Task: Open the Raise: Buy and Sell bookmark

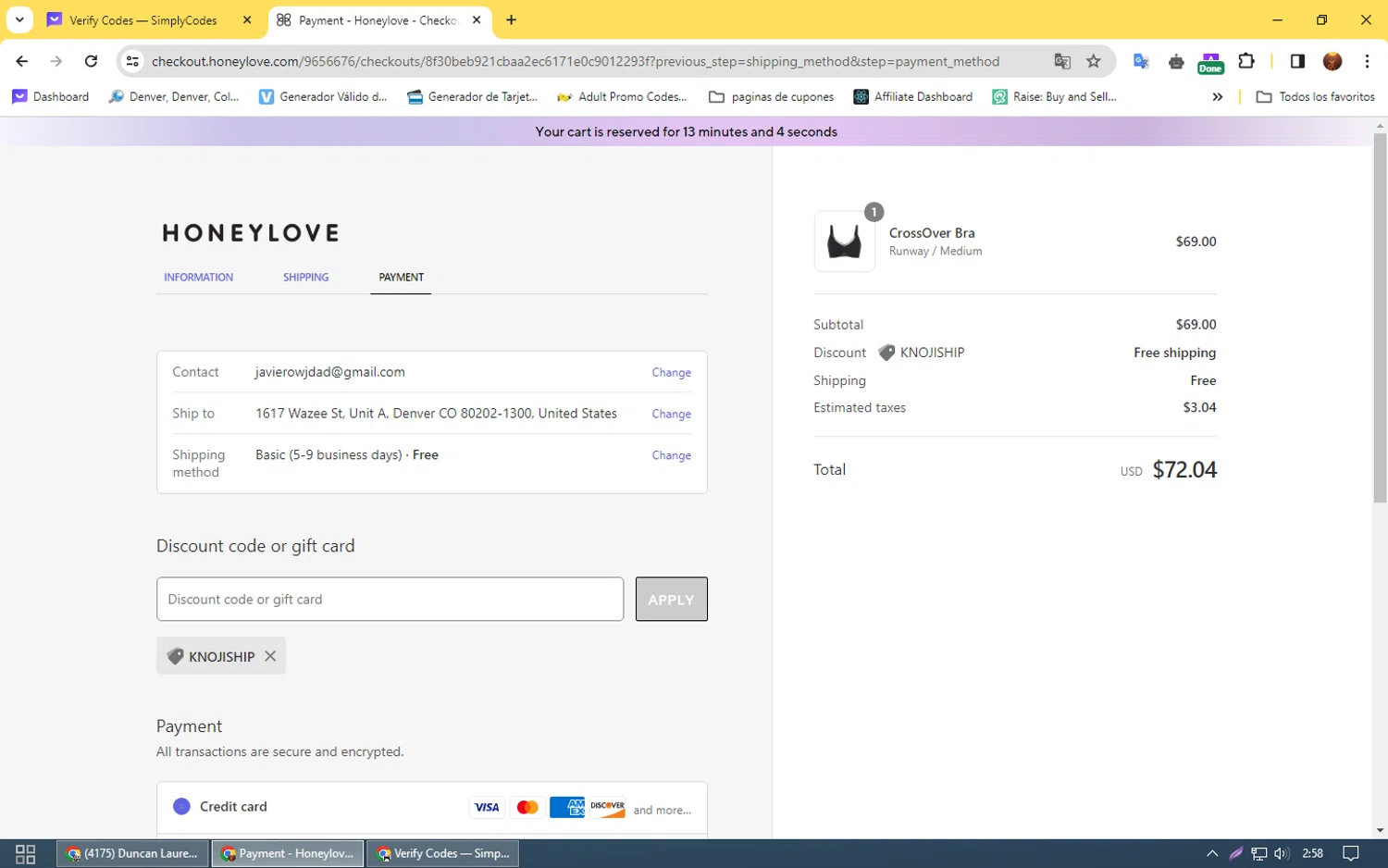Action: [1055, 96]
